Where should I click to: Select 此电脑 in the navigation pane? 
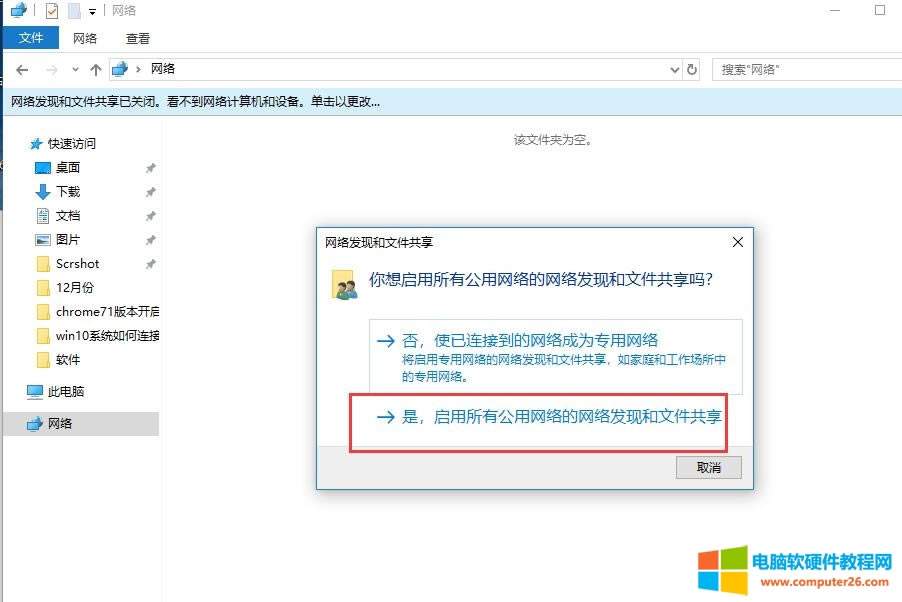tap(66, 391)
